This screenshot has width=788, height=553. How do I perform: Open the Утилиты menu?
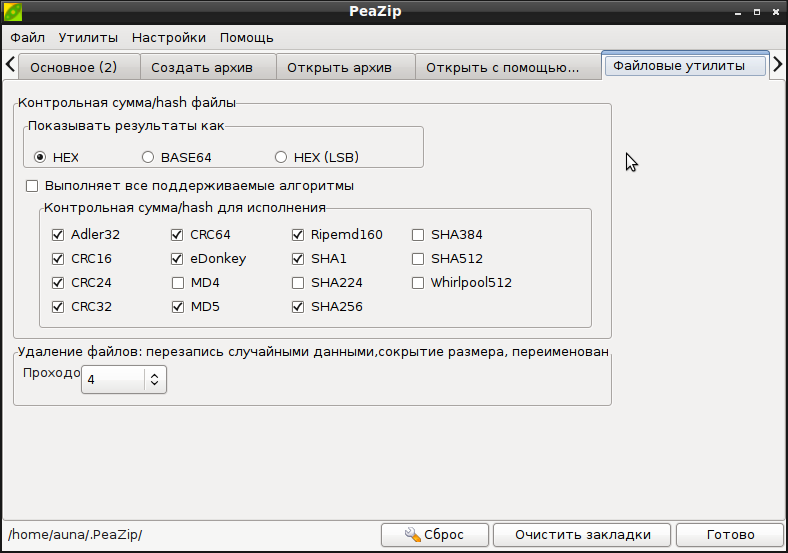pyautogui.click(x=88, y=38)
